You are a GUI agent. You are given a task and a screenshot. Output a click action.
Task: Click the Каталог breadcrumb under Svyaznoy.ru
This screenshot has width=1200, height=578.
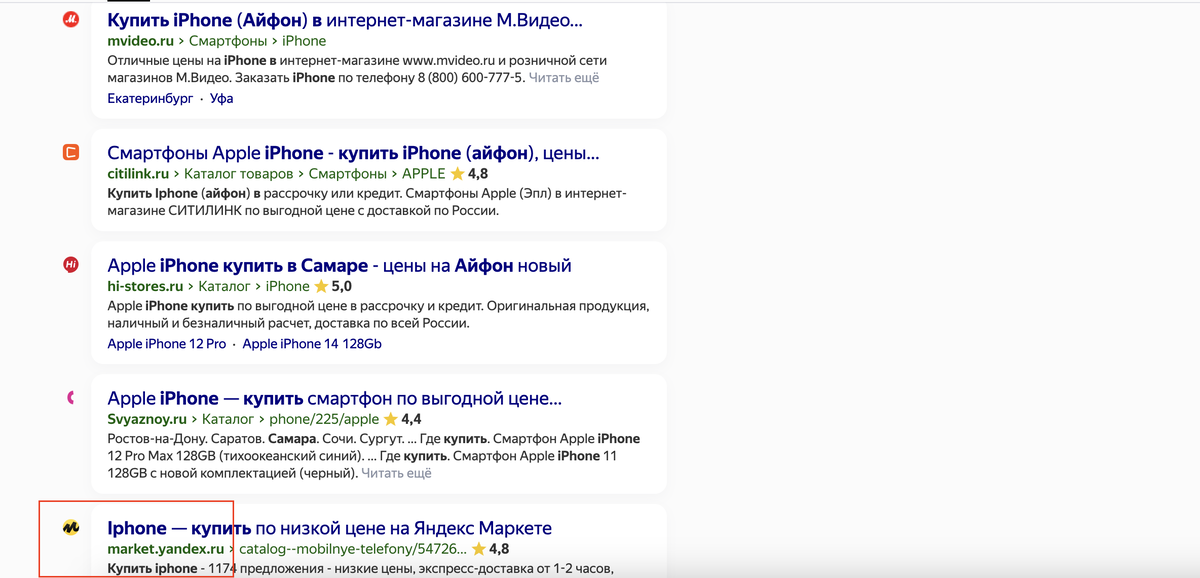click(x=228, y=419)
